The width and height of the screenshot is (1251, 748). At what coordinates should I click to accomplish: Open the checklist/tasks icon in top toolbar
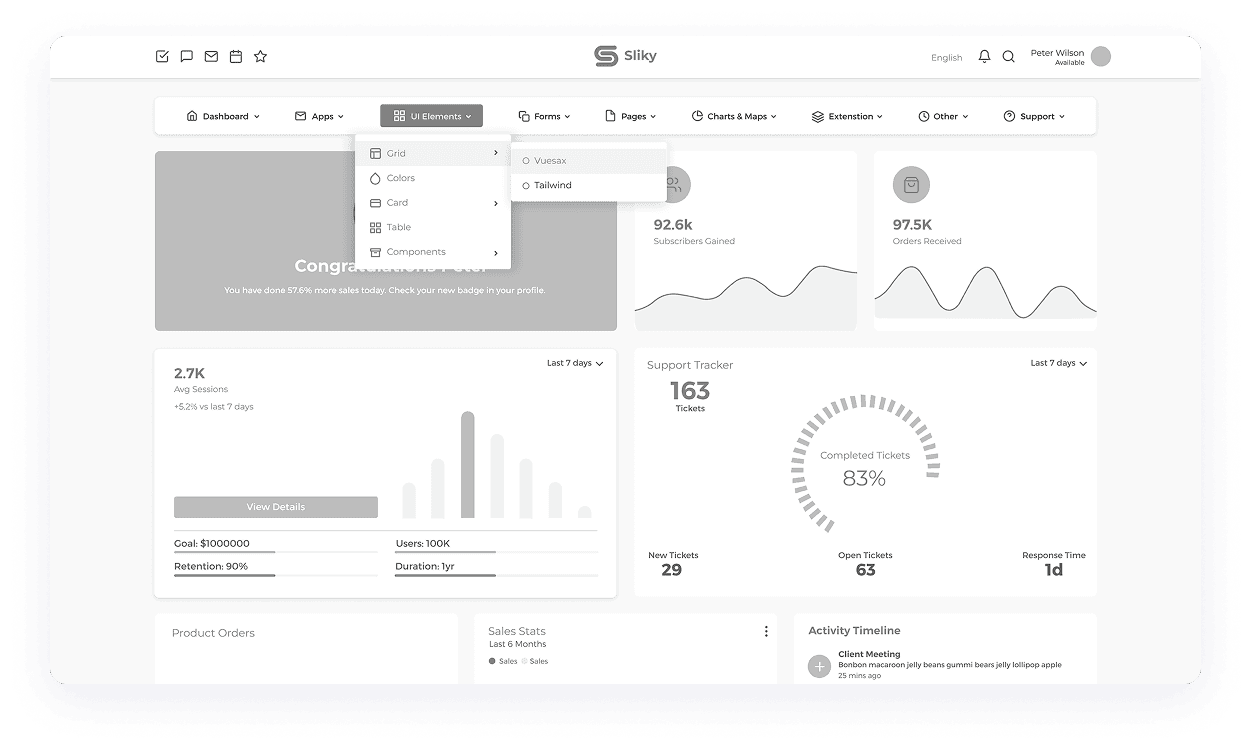(162, 57)
